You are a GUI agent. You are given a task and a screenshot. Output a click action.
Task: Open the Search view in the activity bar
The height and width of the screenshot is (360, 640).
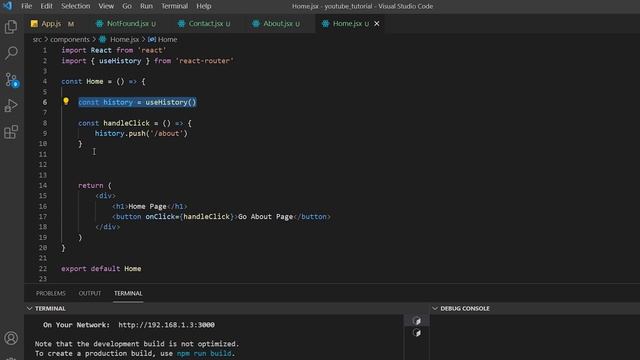[11, 53]
